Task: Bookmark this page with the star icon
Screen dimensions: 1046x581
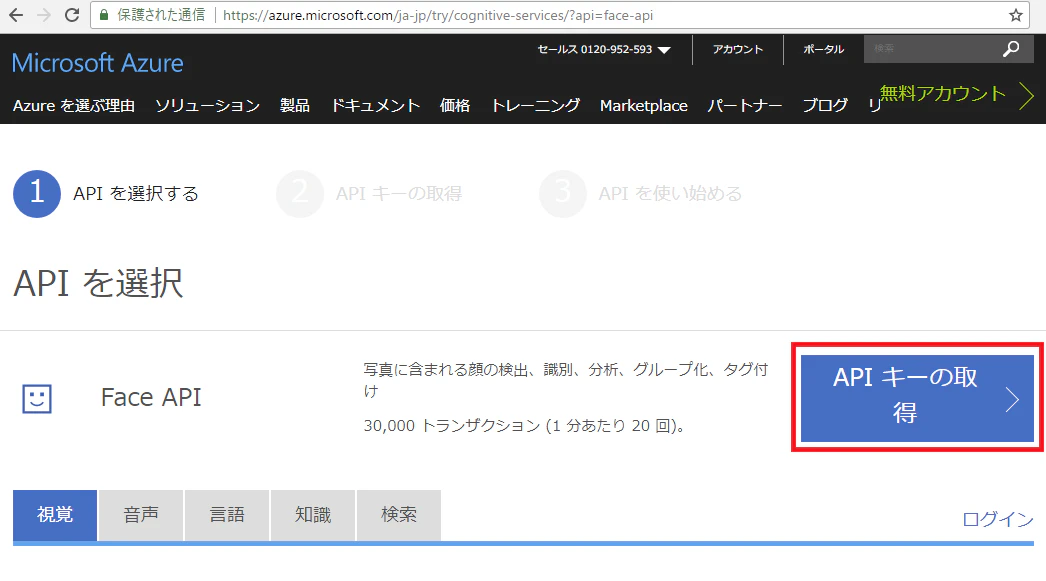Action: tap(1015, 15)
